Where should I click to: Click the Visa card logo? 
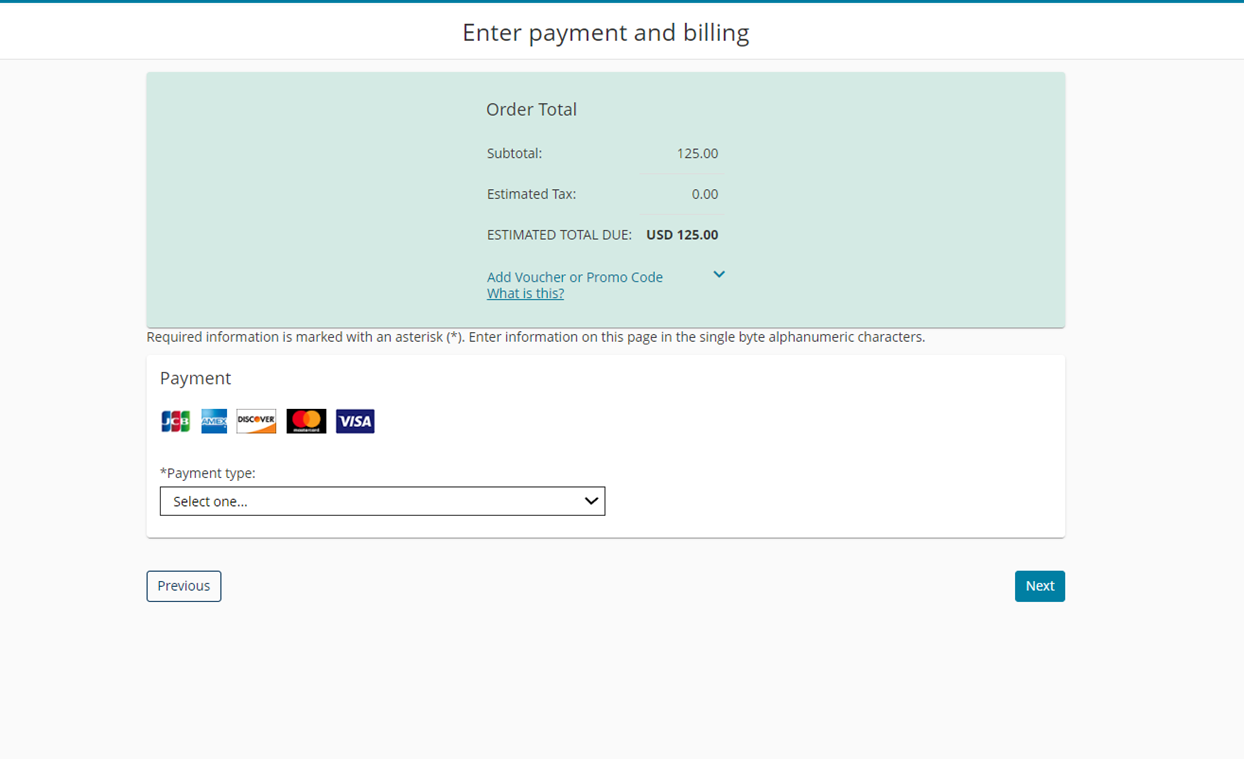pos(355,421)
